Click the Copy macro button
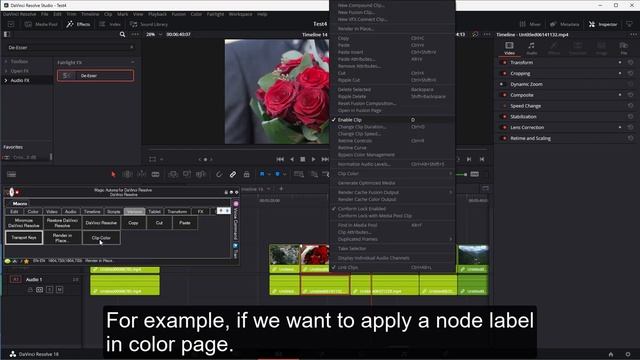The image size is (640, 360). (x=133, y=223)
